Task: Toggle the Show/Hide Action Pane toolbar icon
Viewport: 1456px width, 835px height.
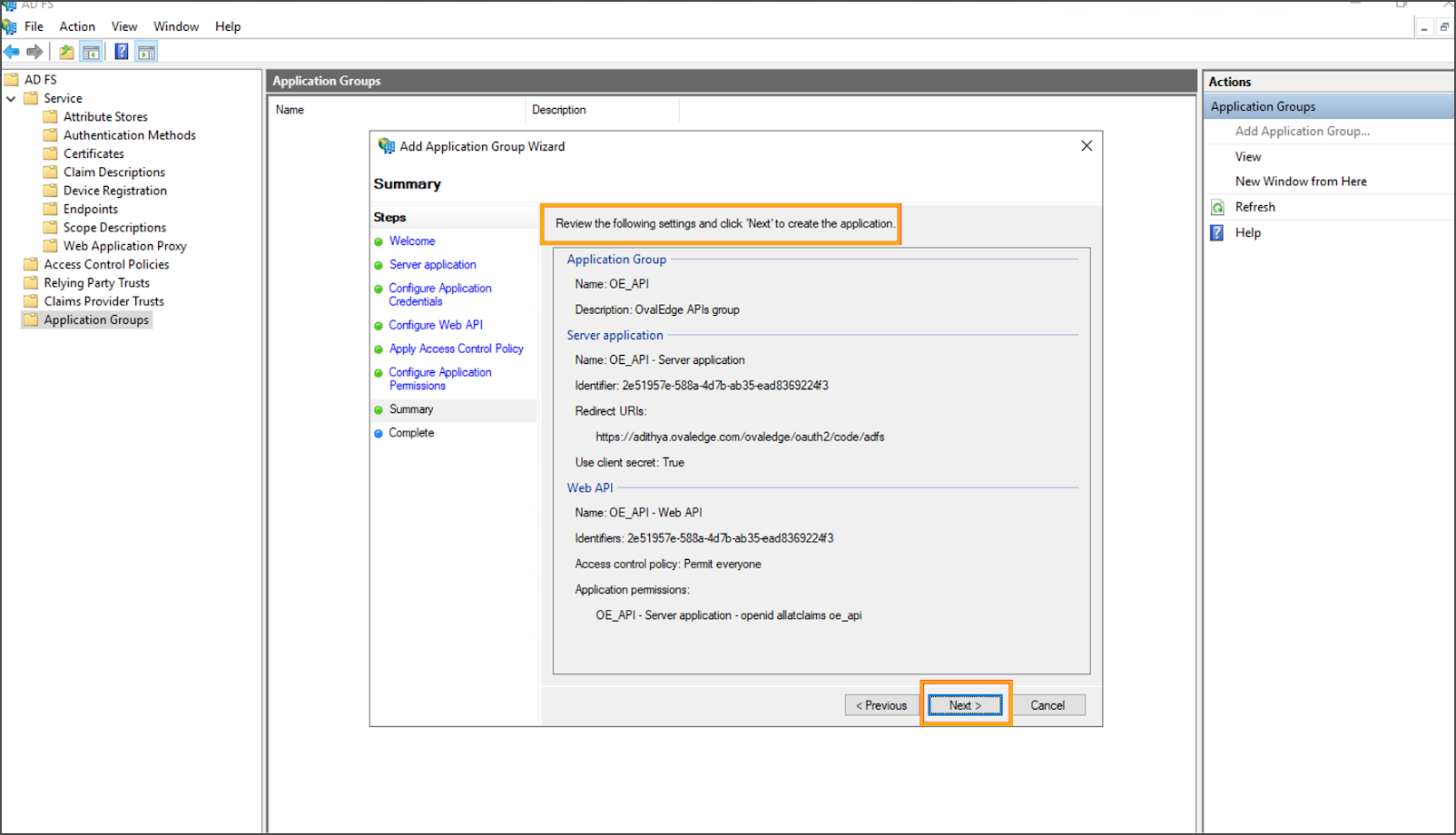Action: [146, 52]
